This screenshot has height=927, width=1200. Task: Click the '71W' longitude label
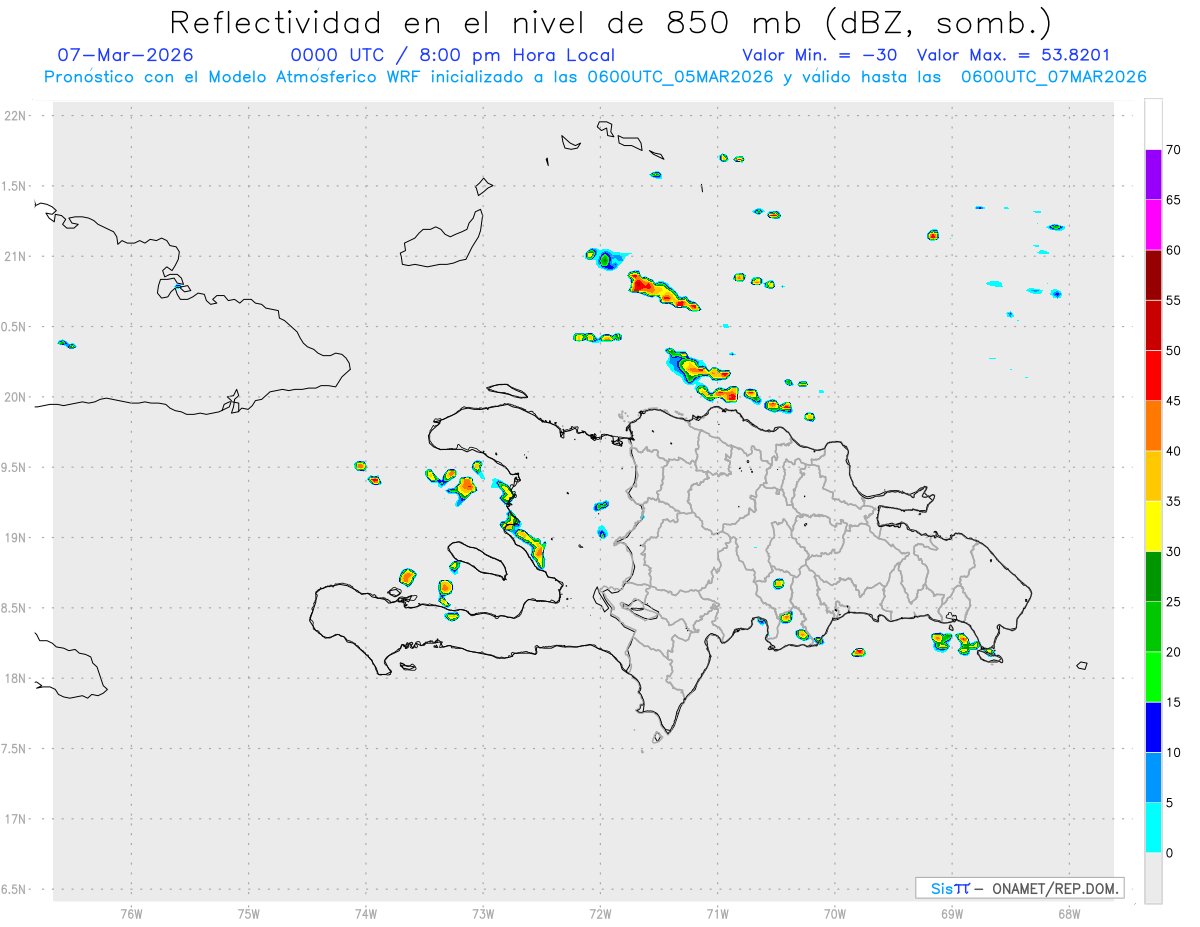[718, 912]
